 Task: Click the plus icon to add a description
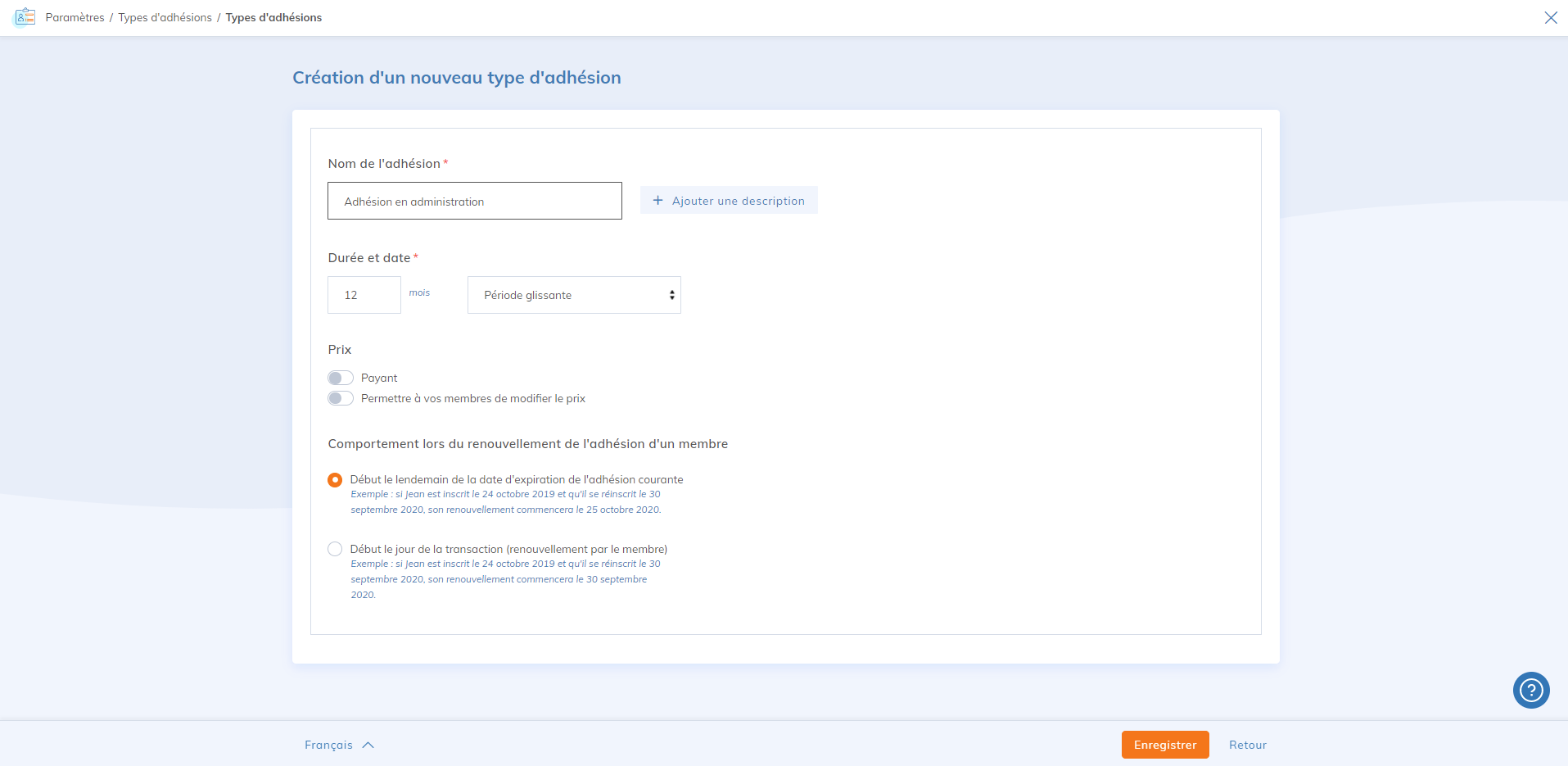657,201
